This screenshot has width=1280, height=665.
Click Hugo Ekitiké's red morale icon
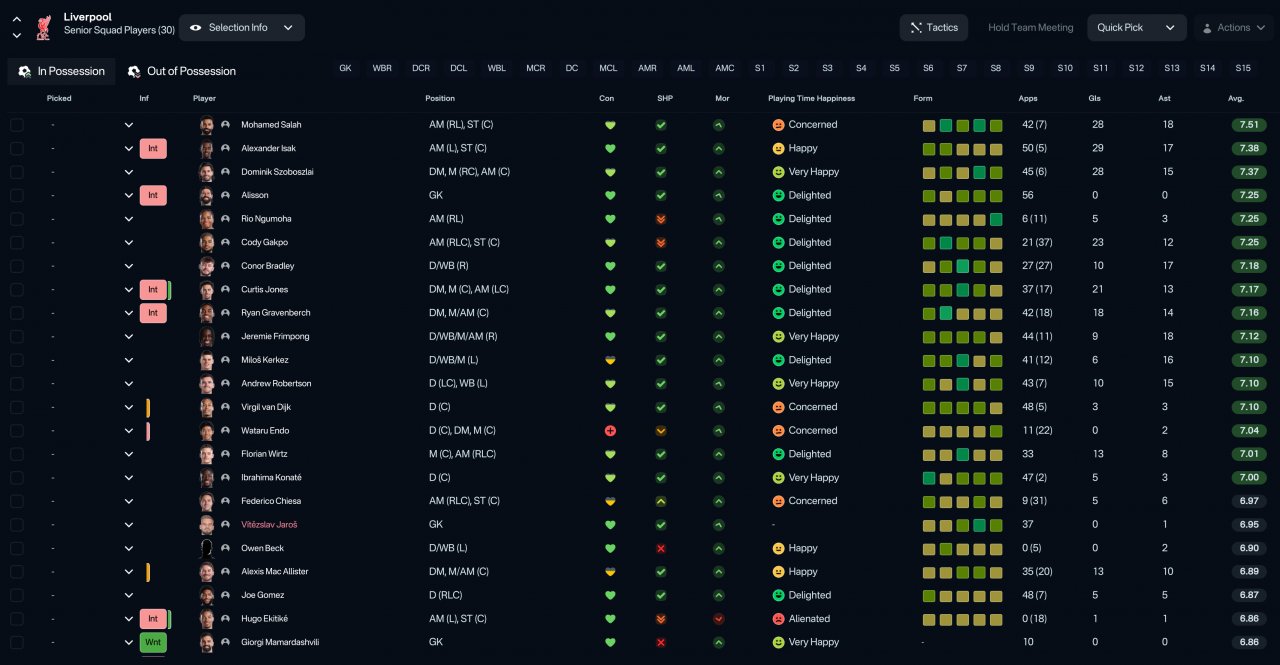tap(719, 619)
